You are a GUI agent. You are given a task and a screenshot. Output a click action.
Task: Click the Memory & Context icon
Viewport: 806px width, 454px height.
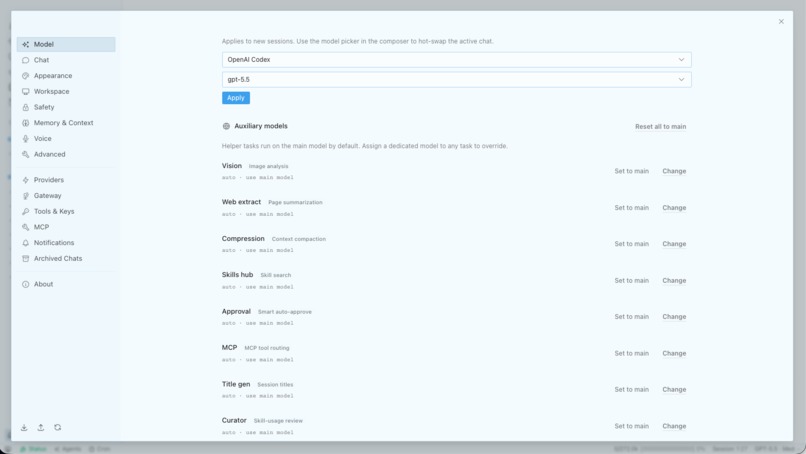(25, 123)
